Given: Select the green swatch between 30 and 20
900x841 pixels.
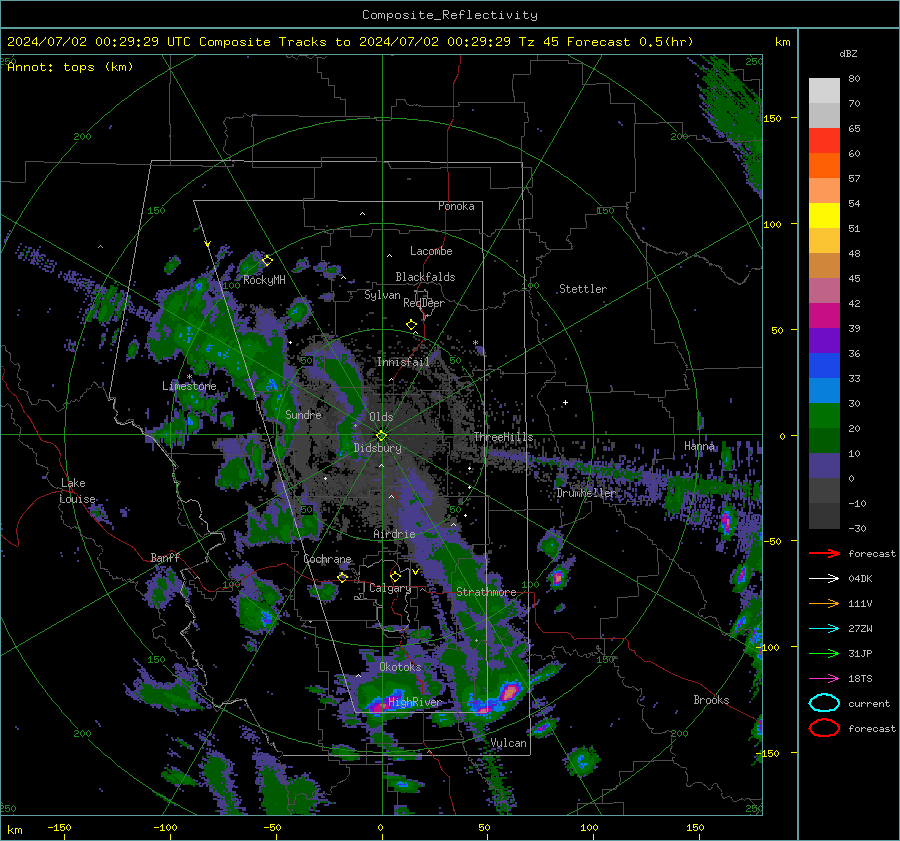Looking at the screenshot, I should coord(824,416).
